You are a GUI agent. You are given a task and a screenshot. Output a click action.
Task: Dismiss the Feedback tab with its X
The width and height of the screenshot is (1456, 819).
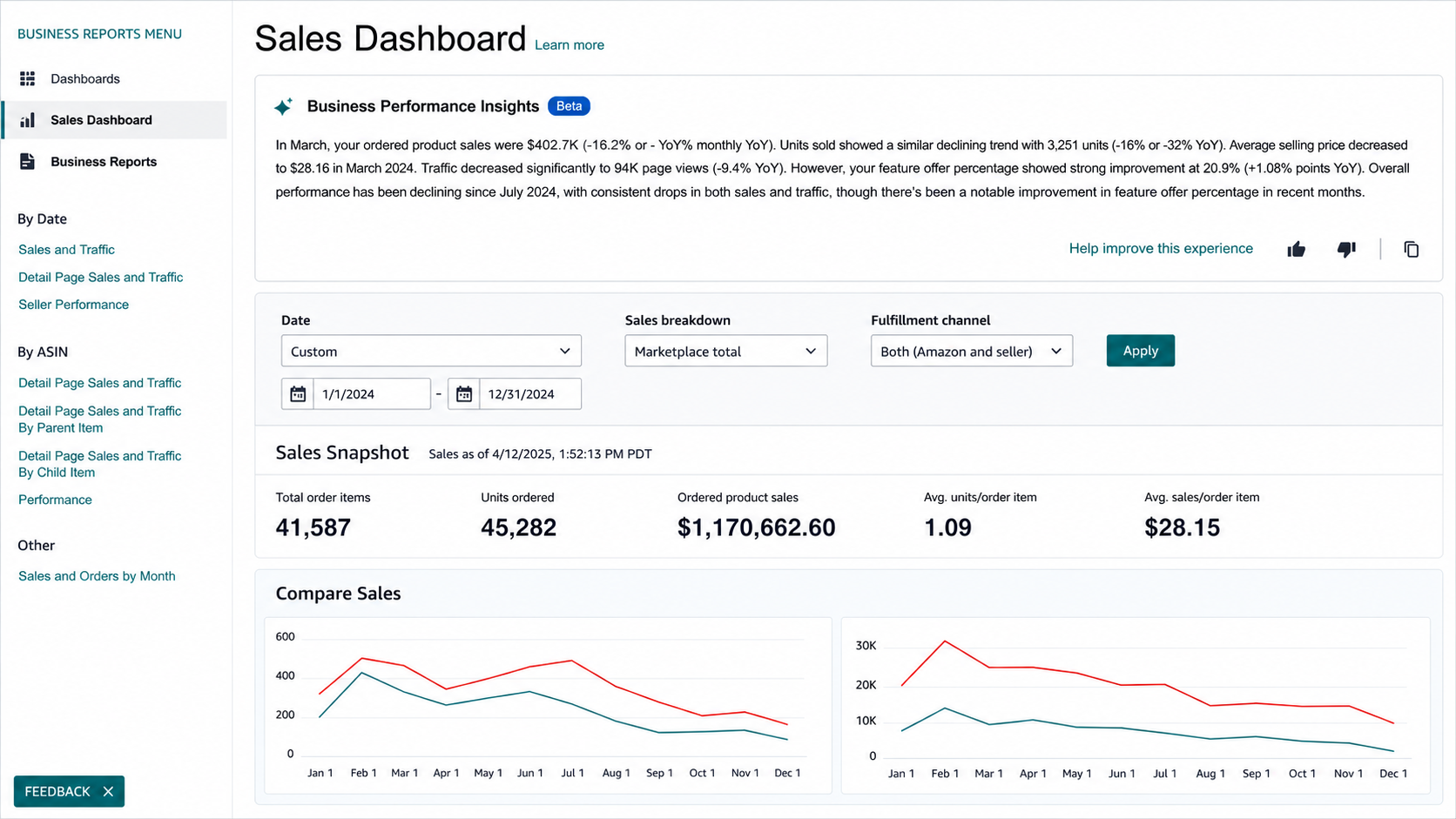(108, 791)
